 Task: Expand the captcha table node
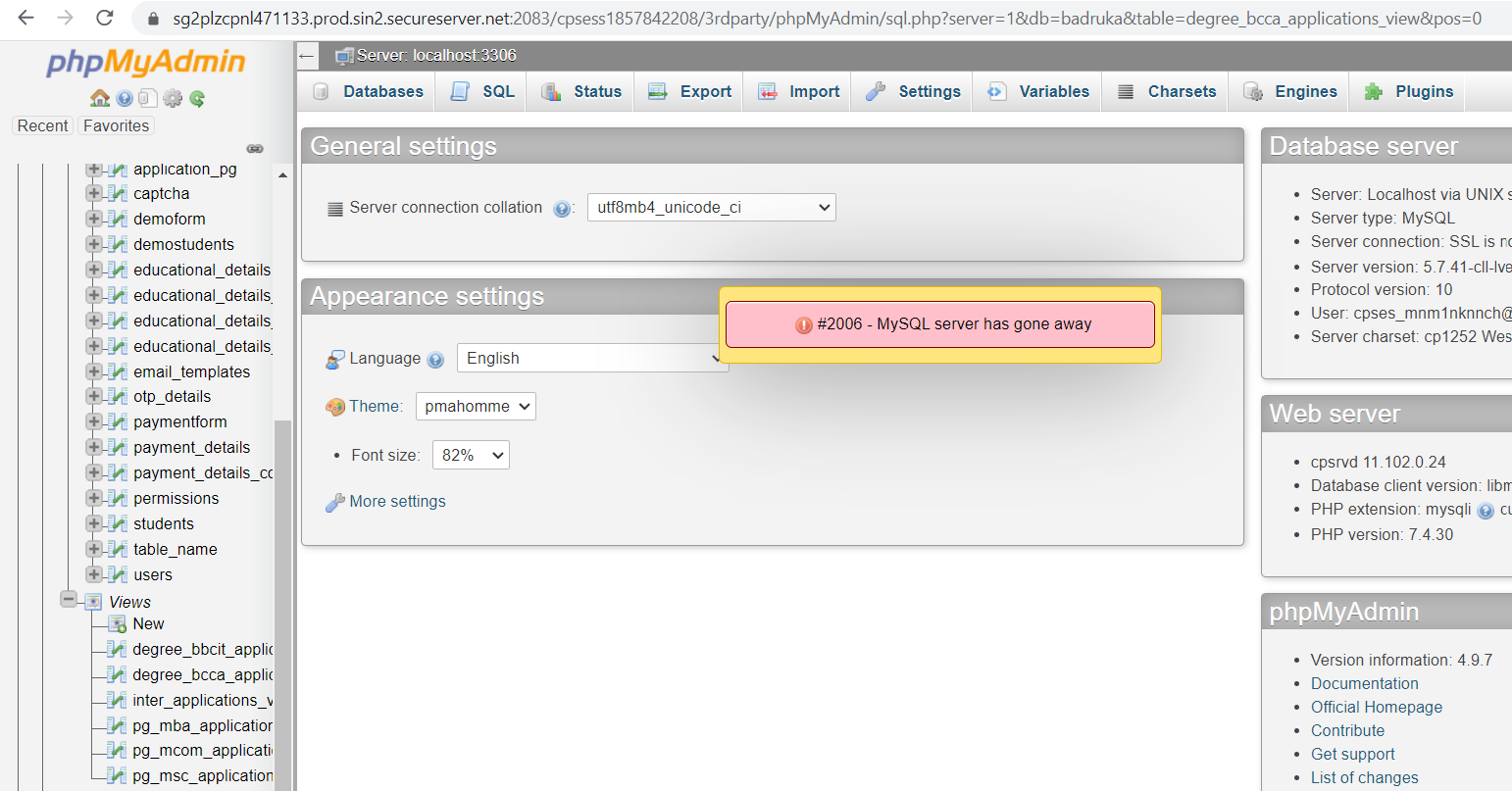coord(94,193)
